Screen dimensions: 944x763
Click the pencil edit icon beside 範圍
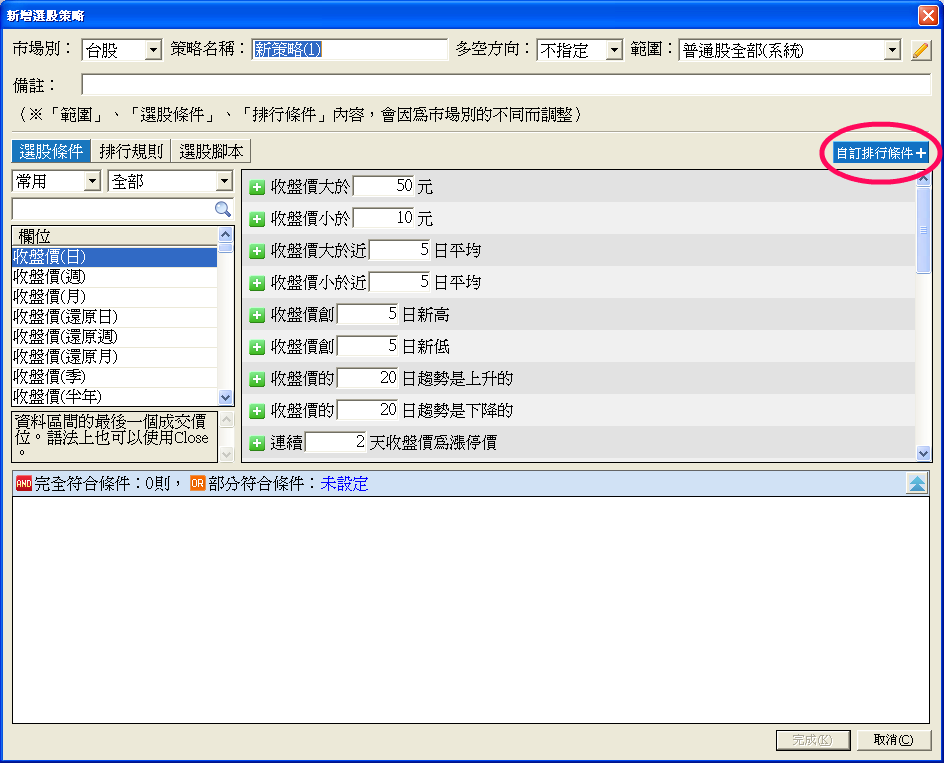pyautogui.click(x=921, y=50)
